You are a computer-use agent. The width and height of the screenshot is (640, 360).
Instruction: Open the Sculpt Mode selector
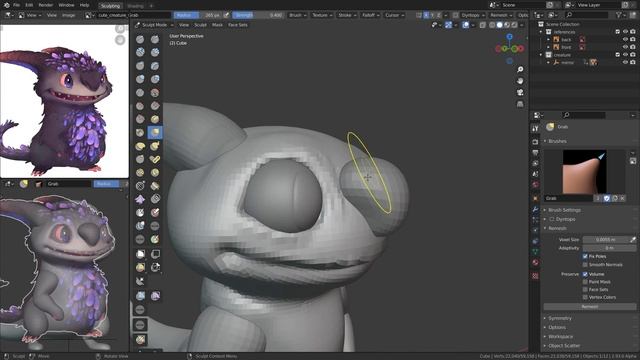tap(154, 25)
